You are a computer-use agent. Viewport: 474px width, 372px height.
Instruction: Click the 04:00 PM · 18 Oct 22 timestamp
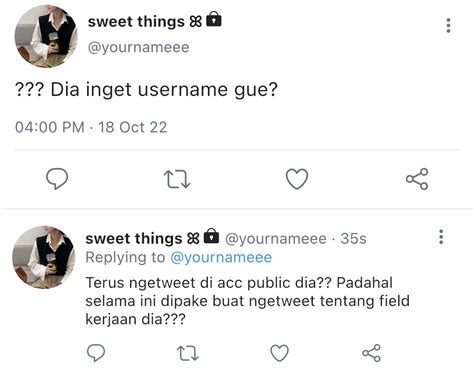[91, 127]
